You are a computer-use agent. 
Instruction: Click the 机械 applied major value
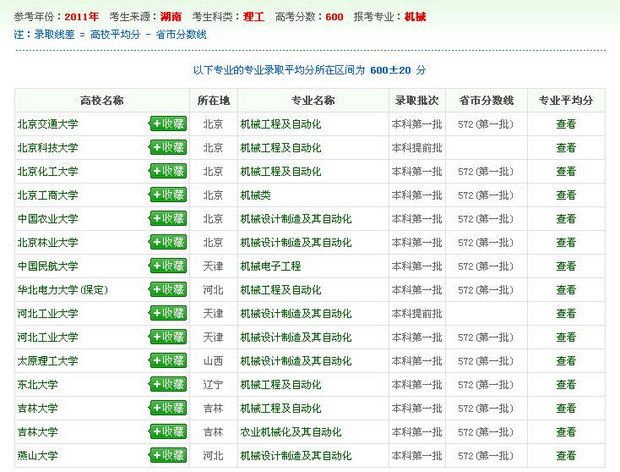[415, 17]
